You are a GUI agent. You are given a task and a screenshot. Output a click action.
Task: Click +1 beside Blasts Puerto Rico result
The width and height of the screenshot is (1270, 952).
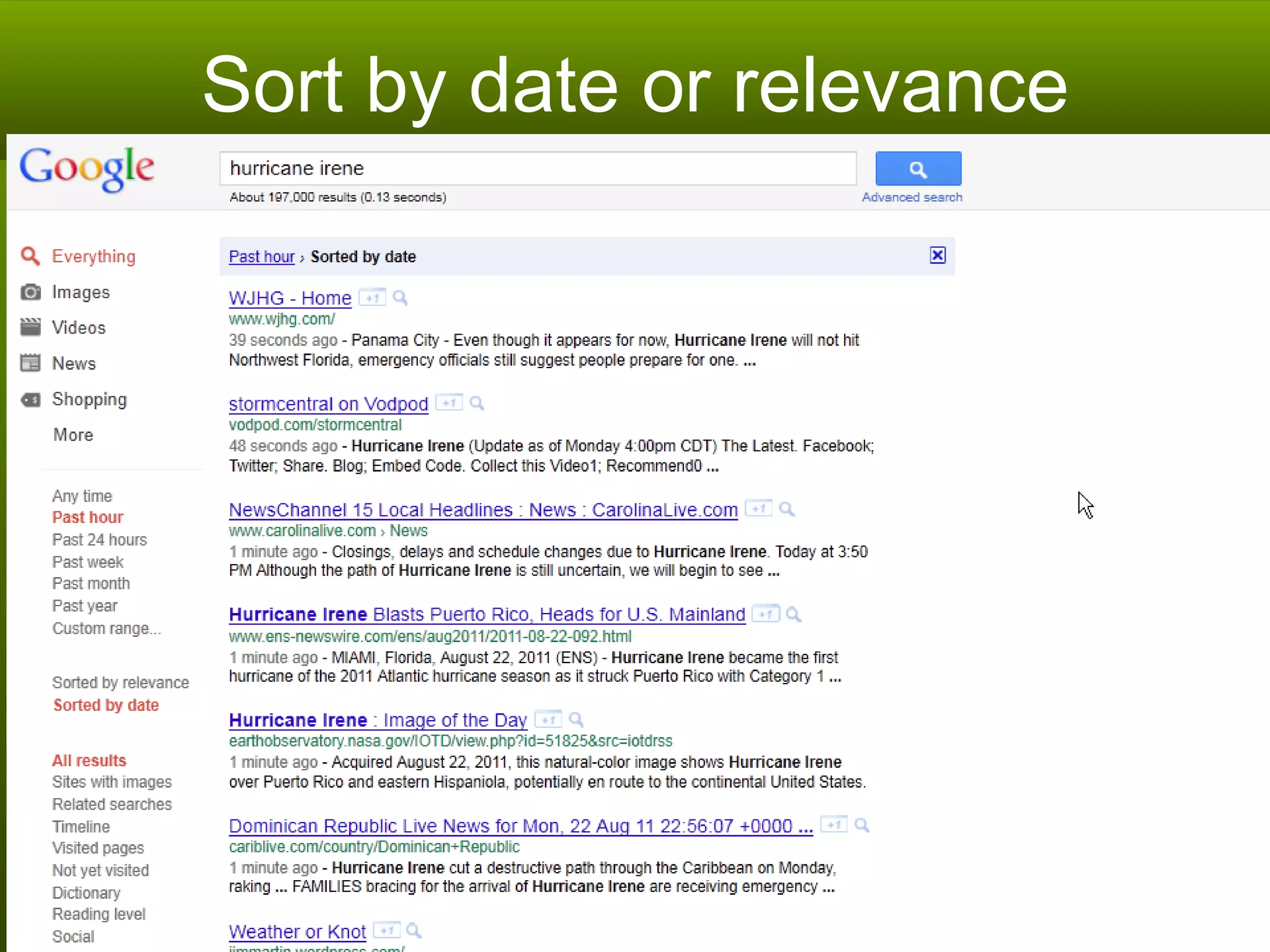tap(766, 614)
